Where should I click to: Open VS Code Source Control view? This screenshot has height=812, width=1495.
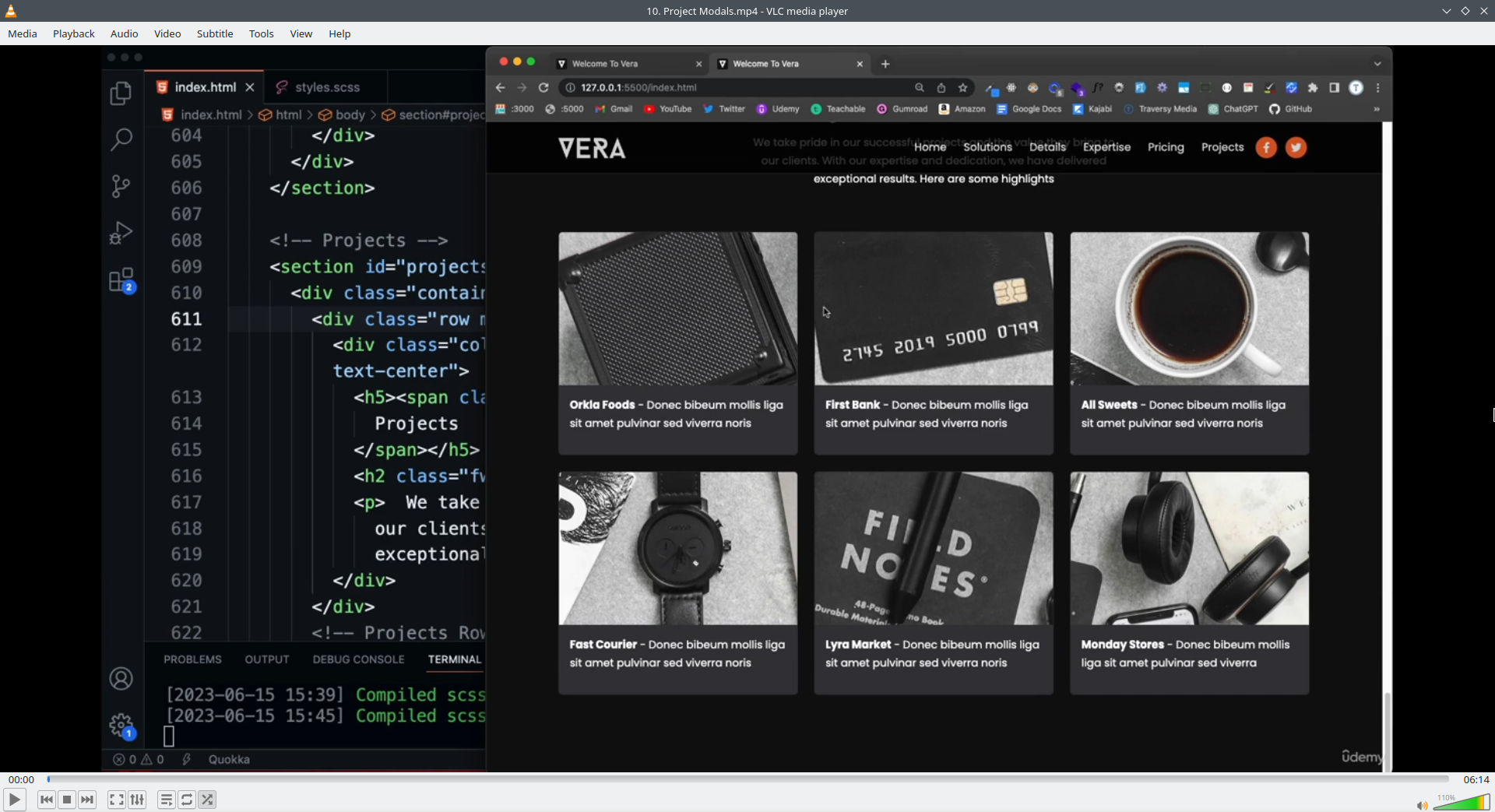click(121, 186)
